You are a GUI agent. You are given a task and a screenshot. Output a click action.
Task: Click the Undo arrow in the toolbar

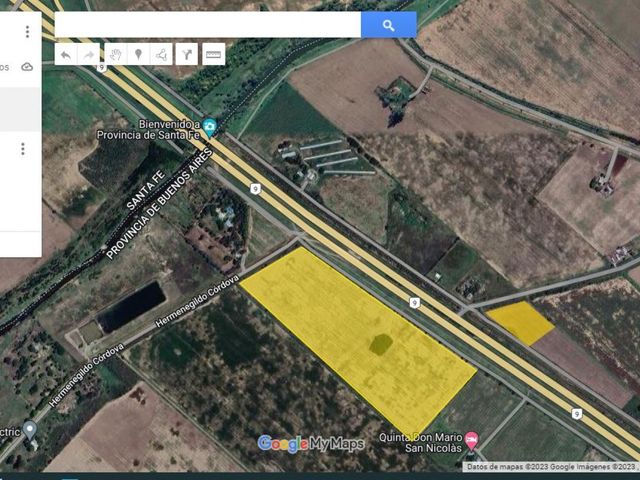click(66, 54)
